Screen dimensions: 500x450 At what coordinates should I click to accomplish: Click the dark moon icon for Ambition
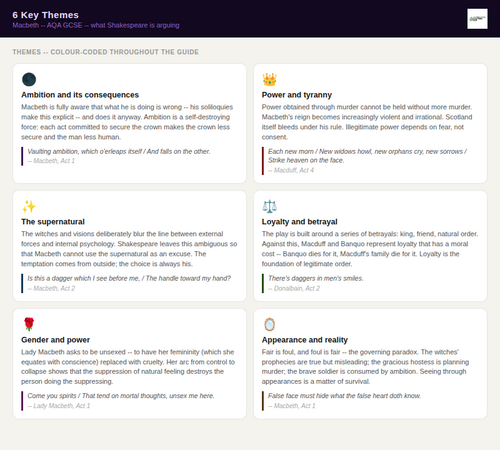click(29, 80)
